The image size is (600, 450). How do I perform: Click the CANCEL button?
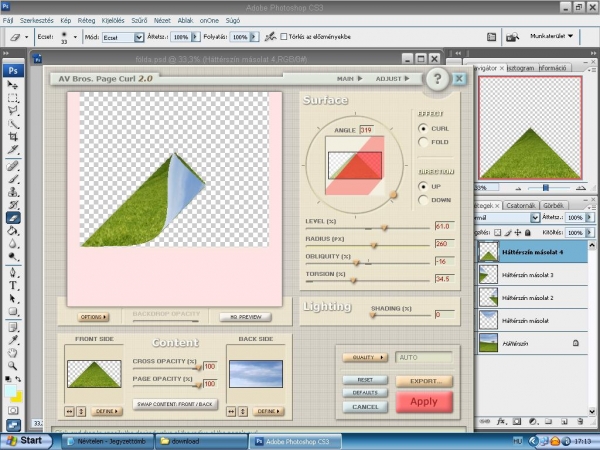click(365, 407)
